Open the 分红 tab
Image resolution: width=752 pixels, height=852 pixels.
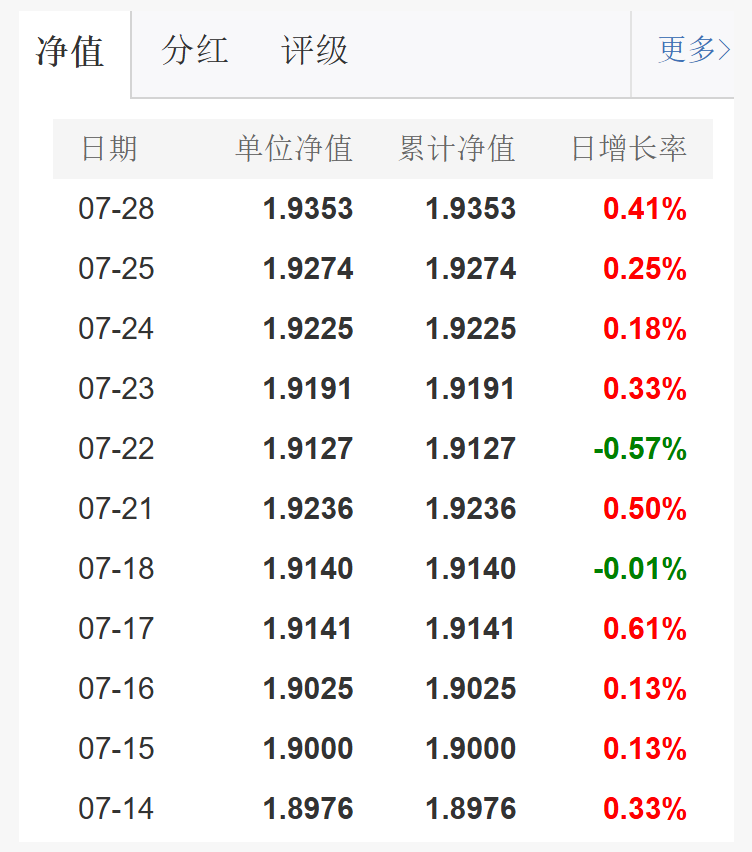[195, 50]
